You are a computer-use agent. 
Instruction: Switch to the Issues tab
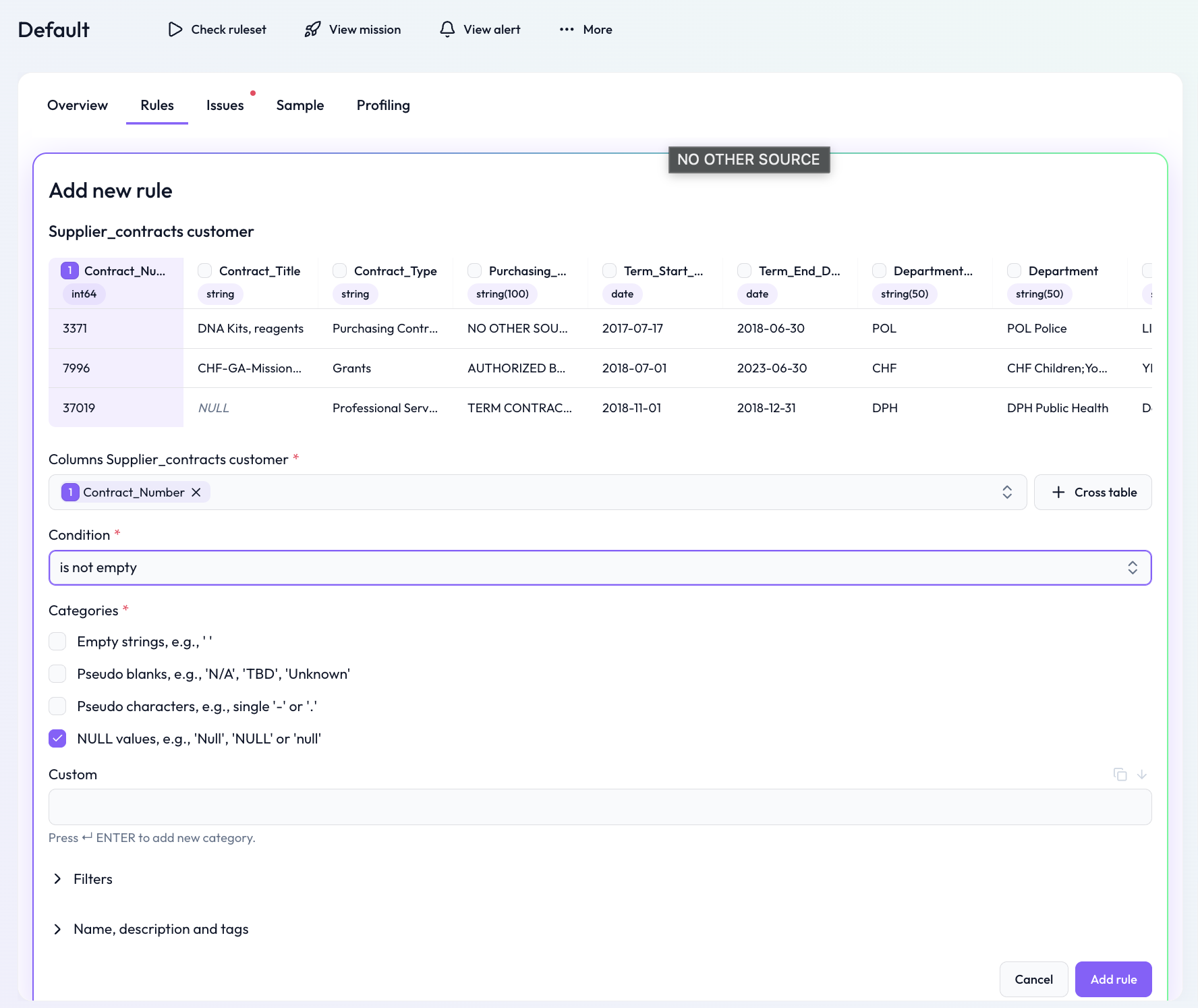click(x=225, y=105)
